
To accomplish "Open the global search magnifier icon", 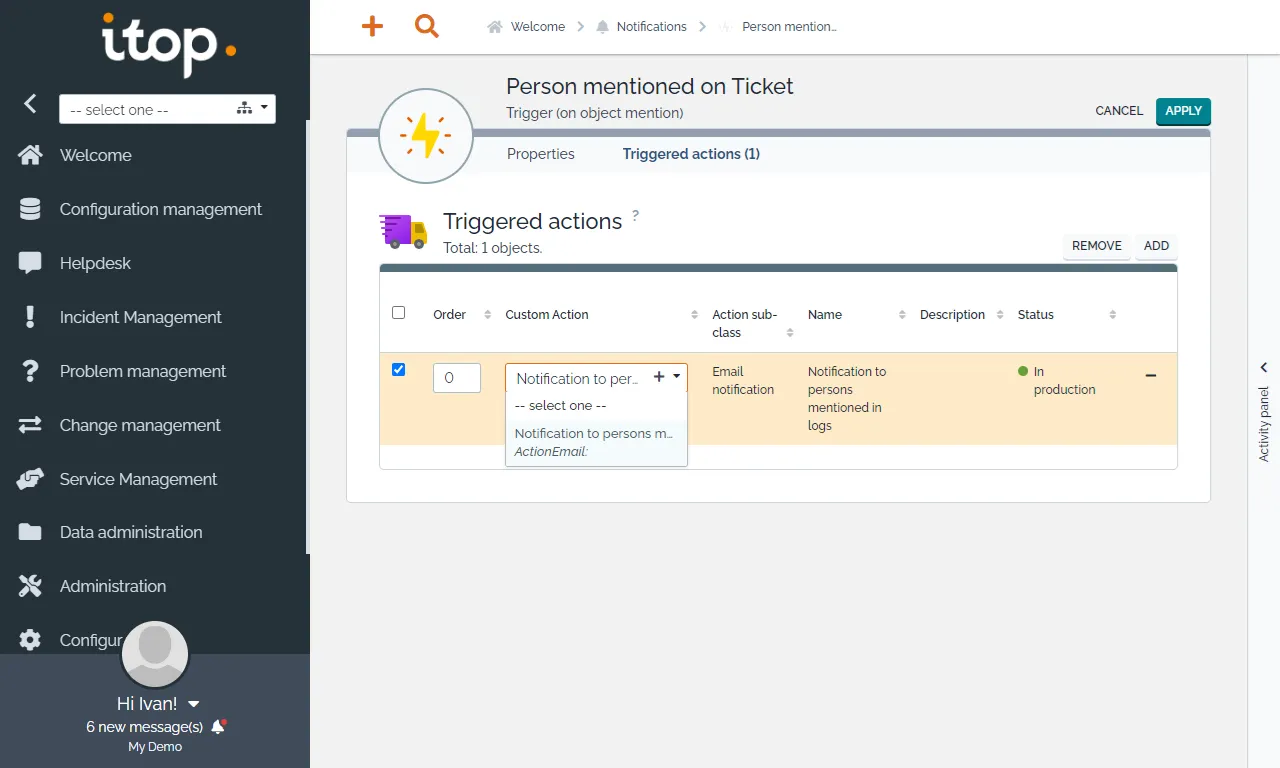I will (427, 27).
